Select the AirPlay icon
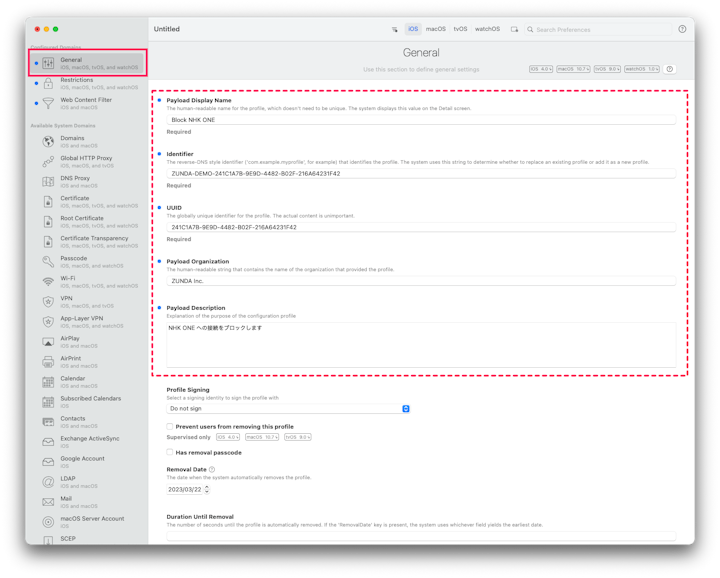Viewport: 720px width, 578px height. pyautogui.click(x=48, y=342)
